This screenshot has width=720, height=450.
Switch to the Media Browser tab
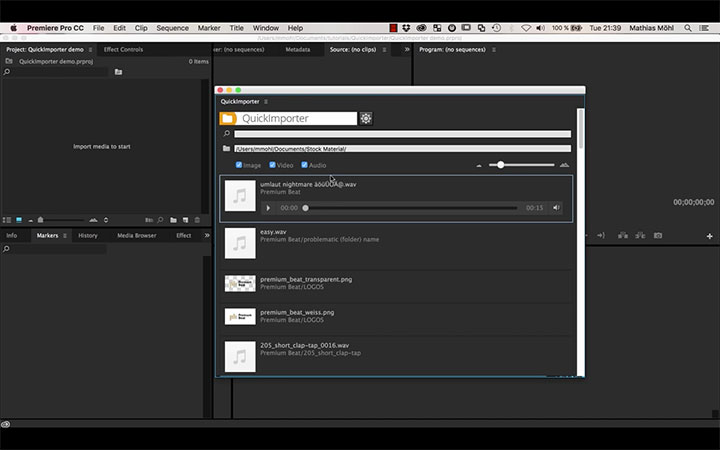pos(136,236)
